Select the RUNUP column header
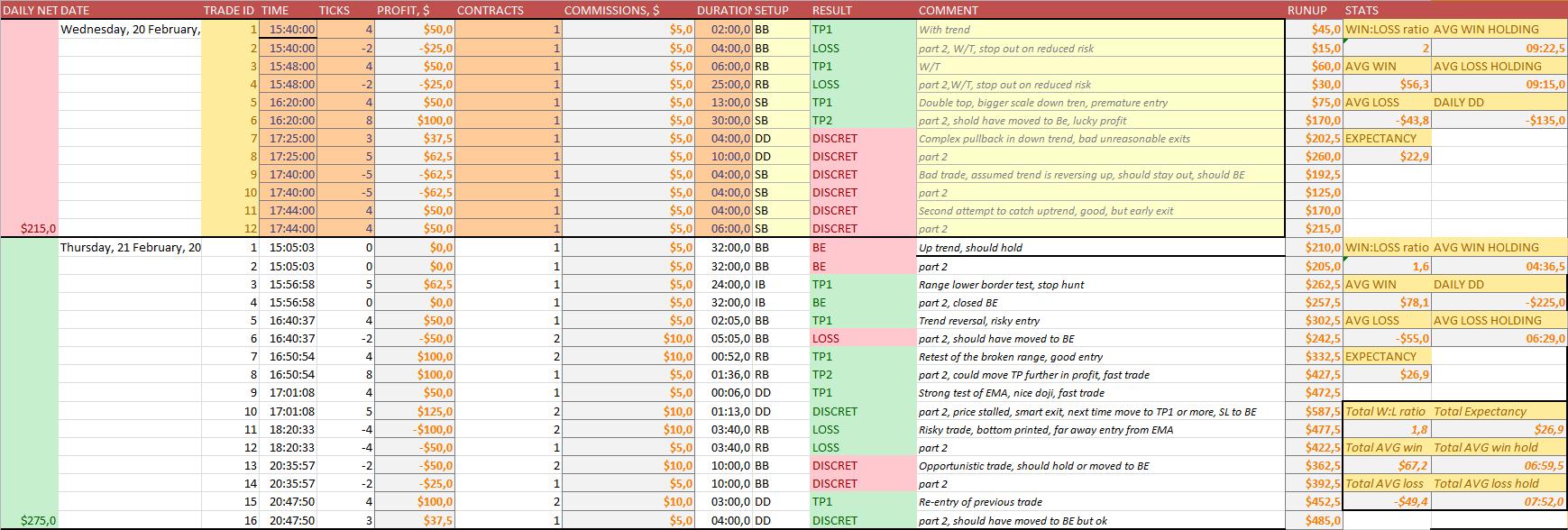The width and height of the screenshot is (1568, 530). [x=1315, y=10]
